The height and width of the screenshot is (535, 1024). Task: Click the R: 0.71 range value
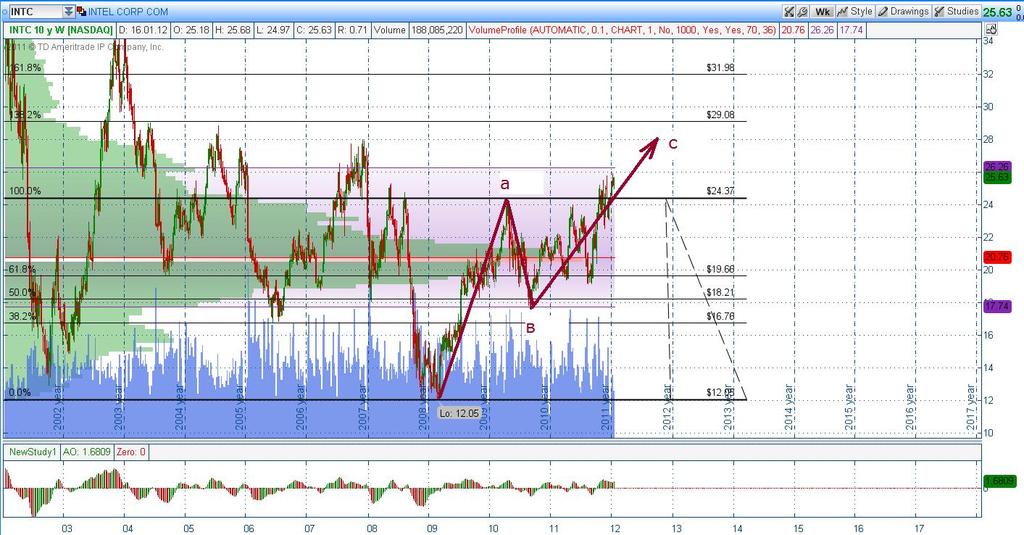point(353,29)
